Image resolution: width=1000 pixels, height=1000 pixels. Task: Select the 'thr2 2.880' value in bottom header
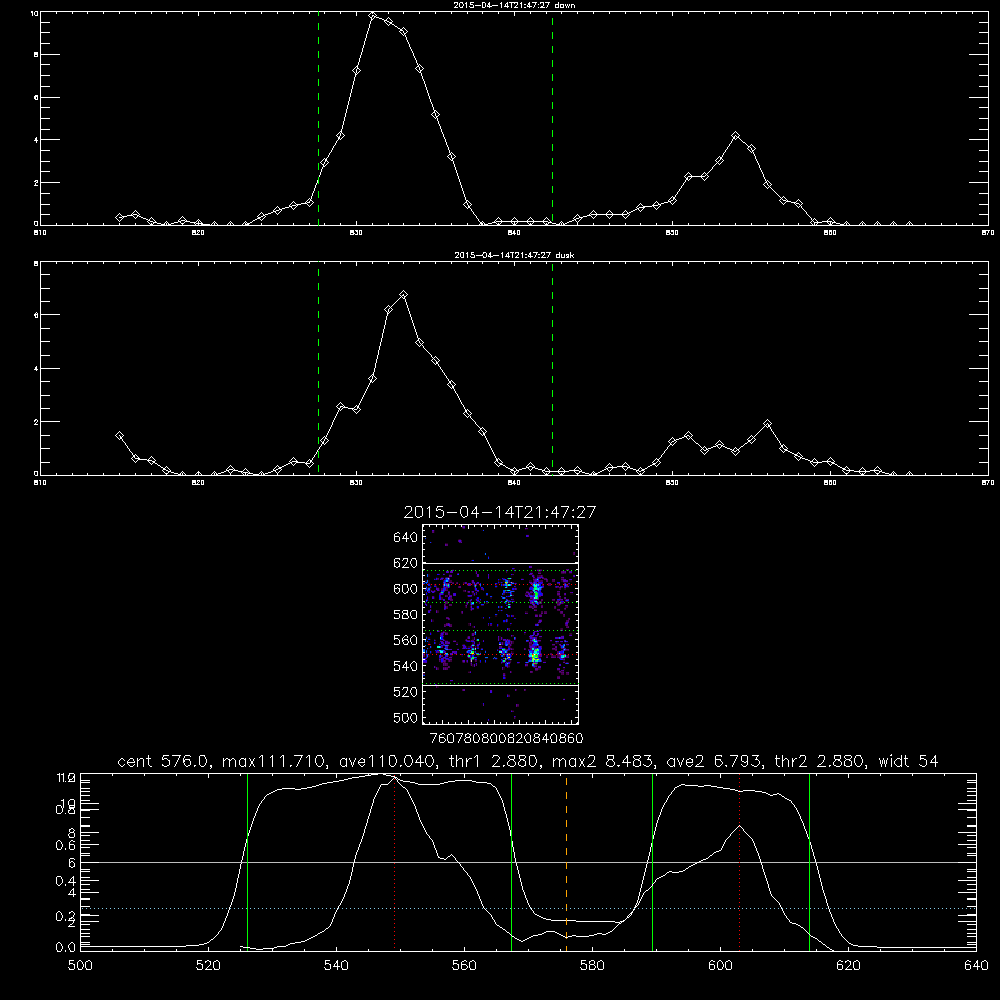[x=820, y=761]
